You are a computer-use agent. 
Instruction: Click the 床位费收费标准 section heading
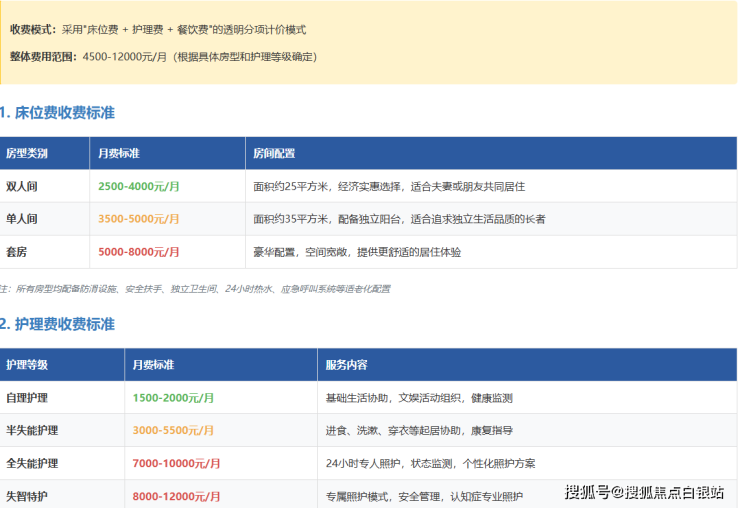pyautogui.click(x=58, y=113)
